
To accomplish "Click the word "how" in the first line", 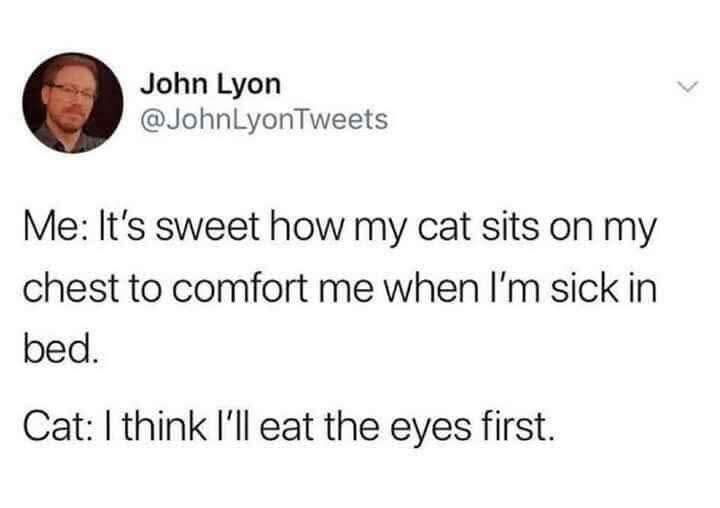I will 305,228.
